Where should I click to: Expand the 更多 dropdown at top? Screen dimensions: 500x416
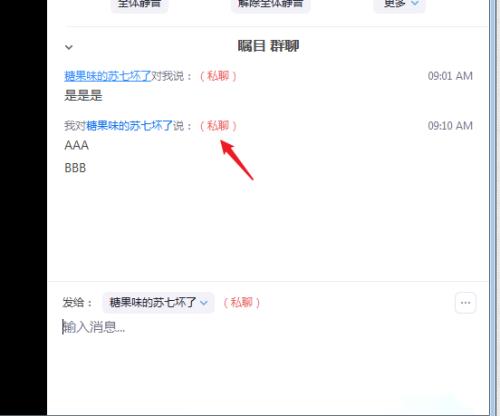(x=400, y=4)
